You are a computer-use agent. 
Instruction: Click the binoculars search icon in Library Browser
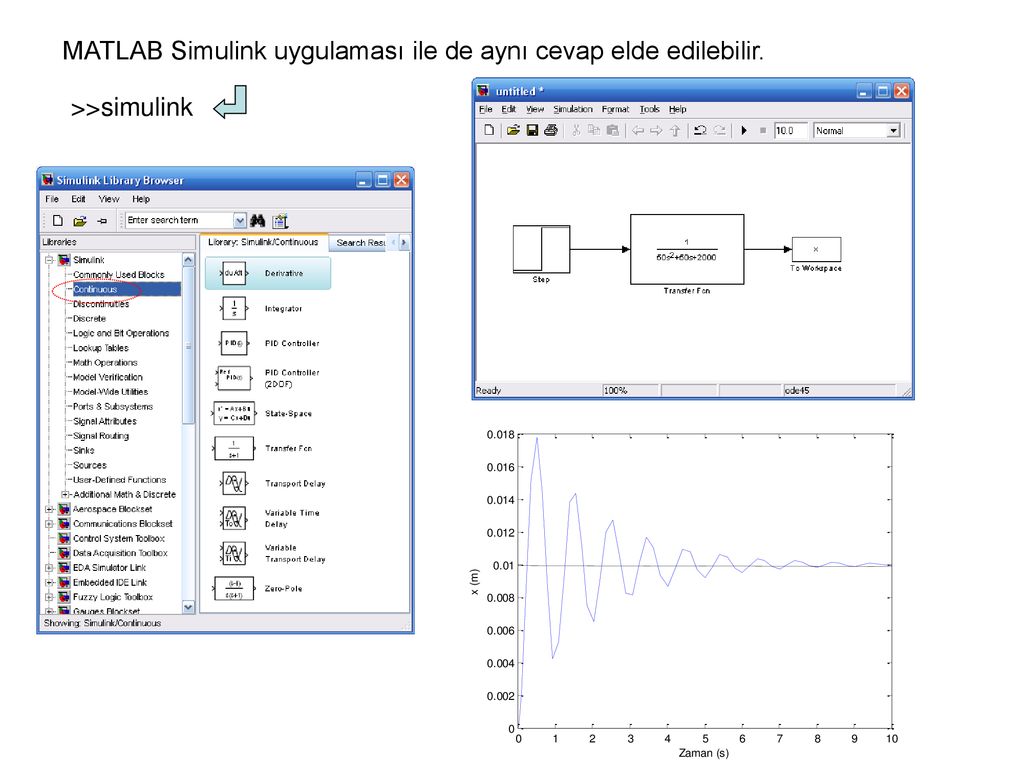[x=257, y=221]
